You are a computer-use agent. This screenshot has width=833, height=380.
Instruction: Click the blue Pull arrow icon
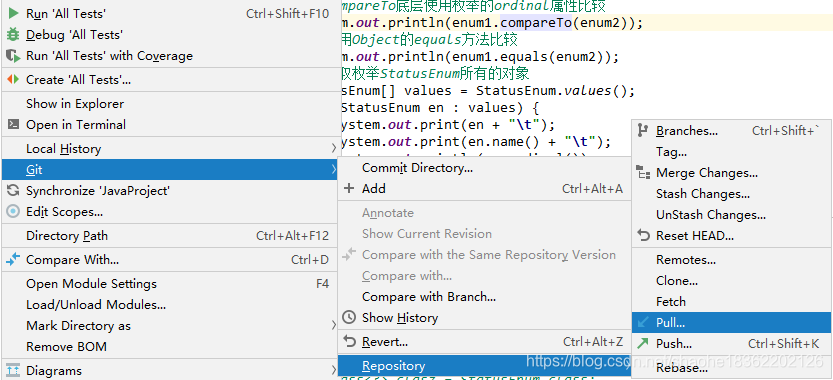643,322
